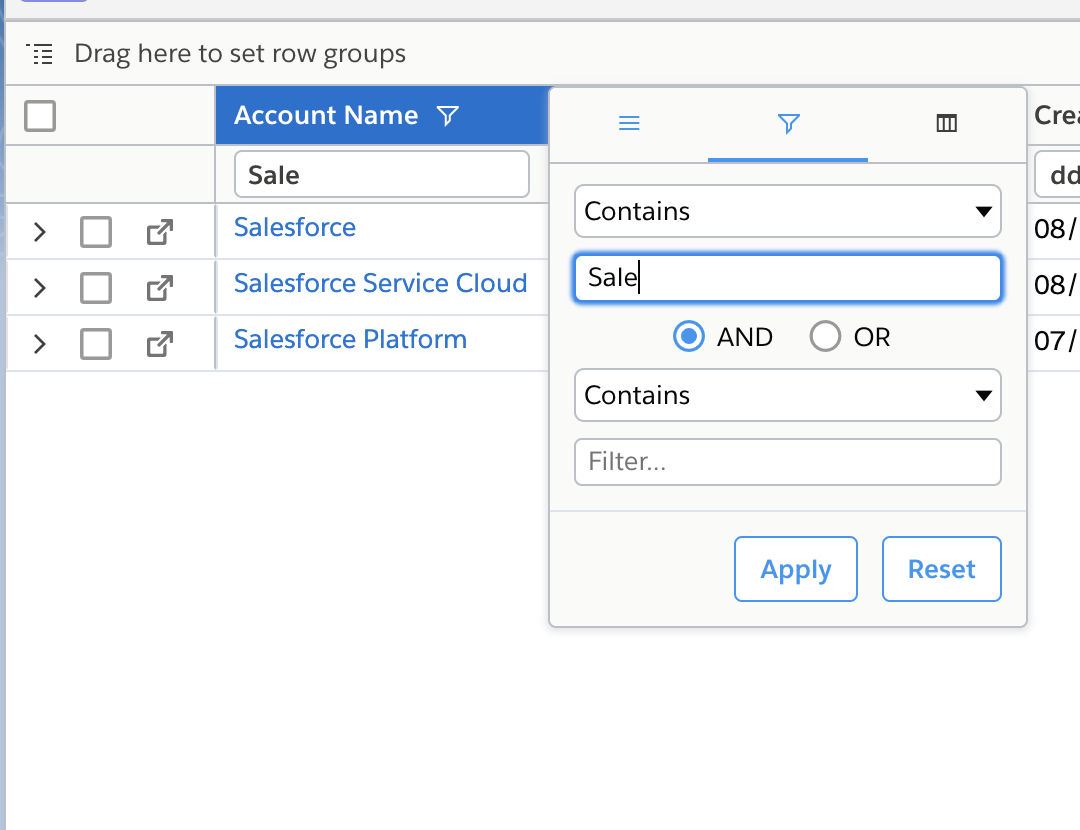Select the OR radio button

(x=826, y=337)
